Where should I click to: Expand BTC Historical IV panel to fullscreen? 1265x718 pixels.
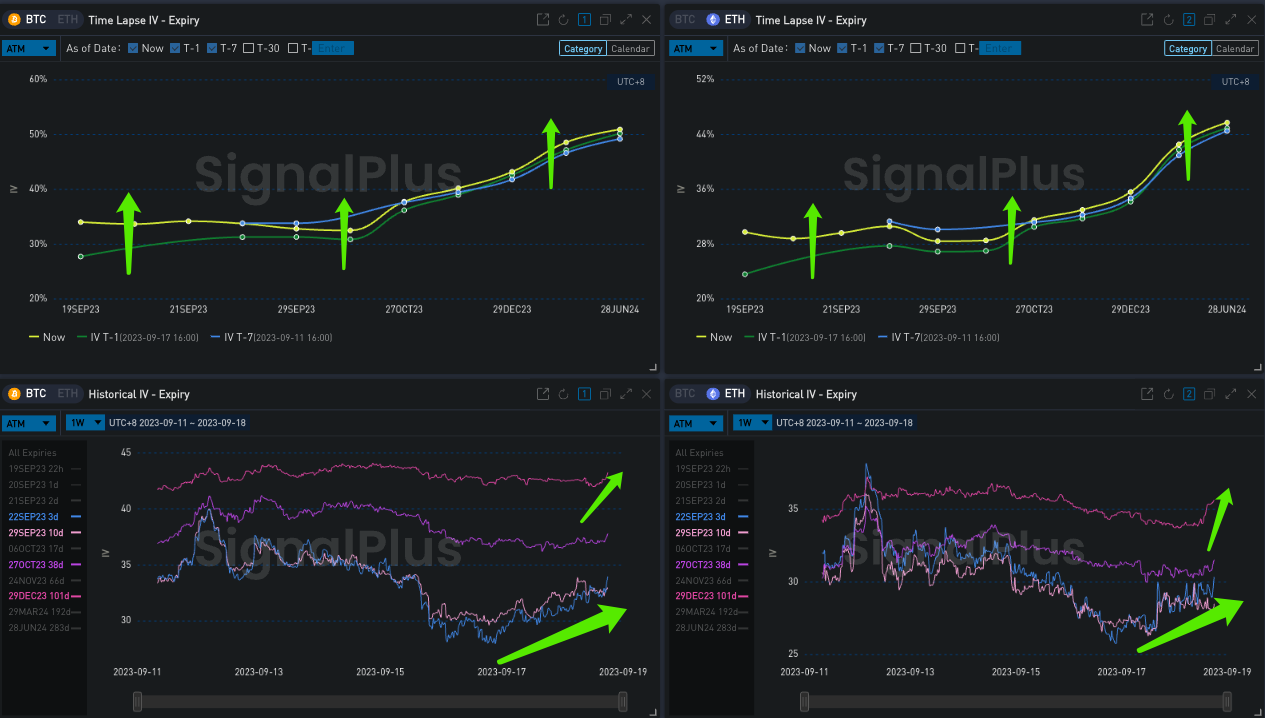point(626,394)
